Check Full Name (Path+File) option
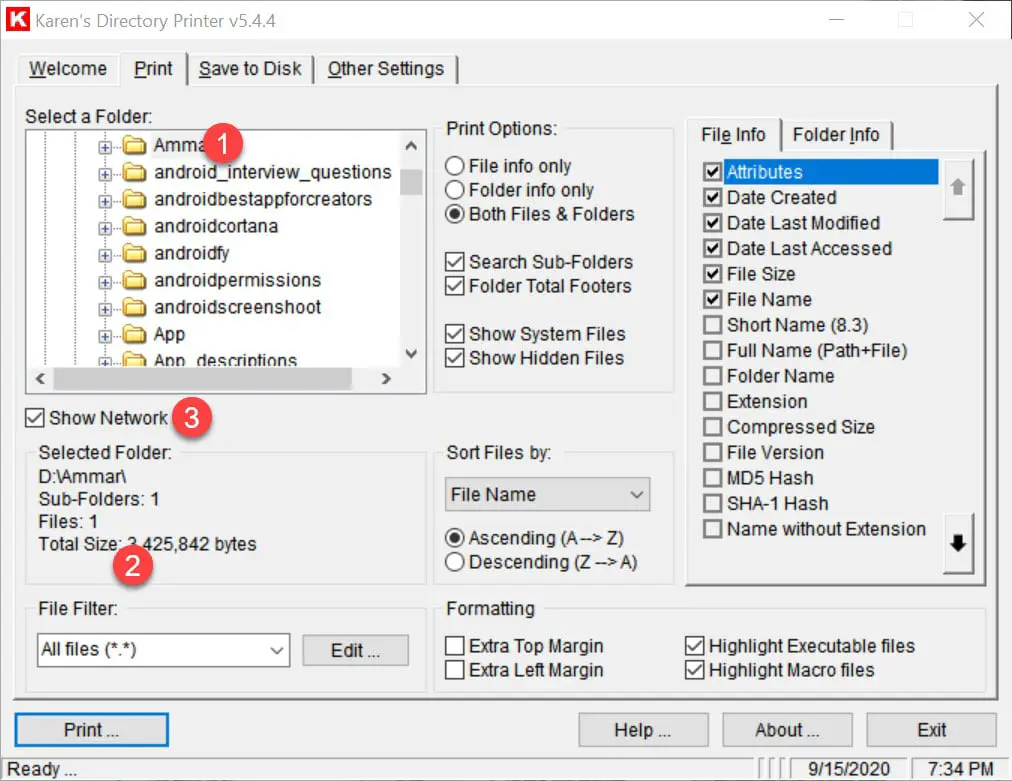The image size is (1012, 781). [713, 350]
